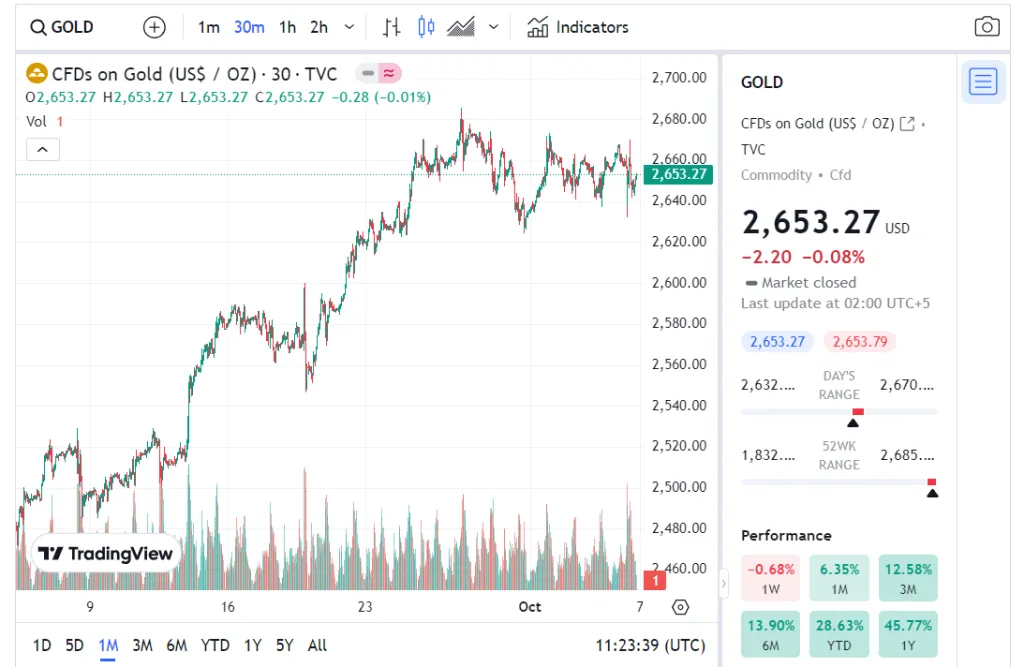Collapse the right side panel arrow
1024x667 pixels.
coord(724,583)
